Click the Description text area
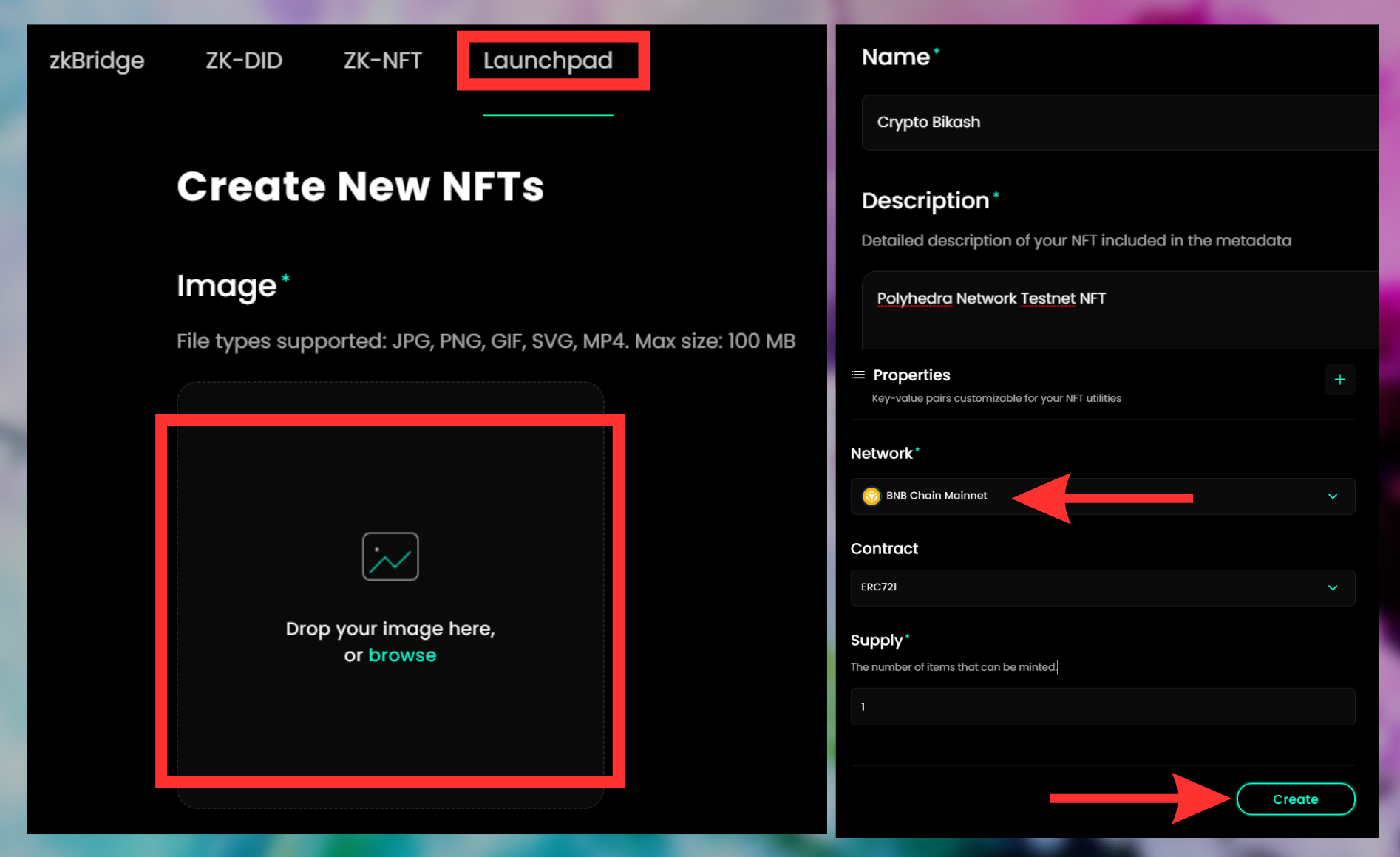The width and height of the screenshot is (1400, 857). coord(1120,310)
